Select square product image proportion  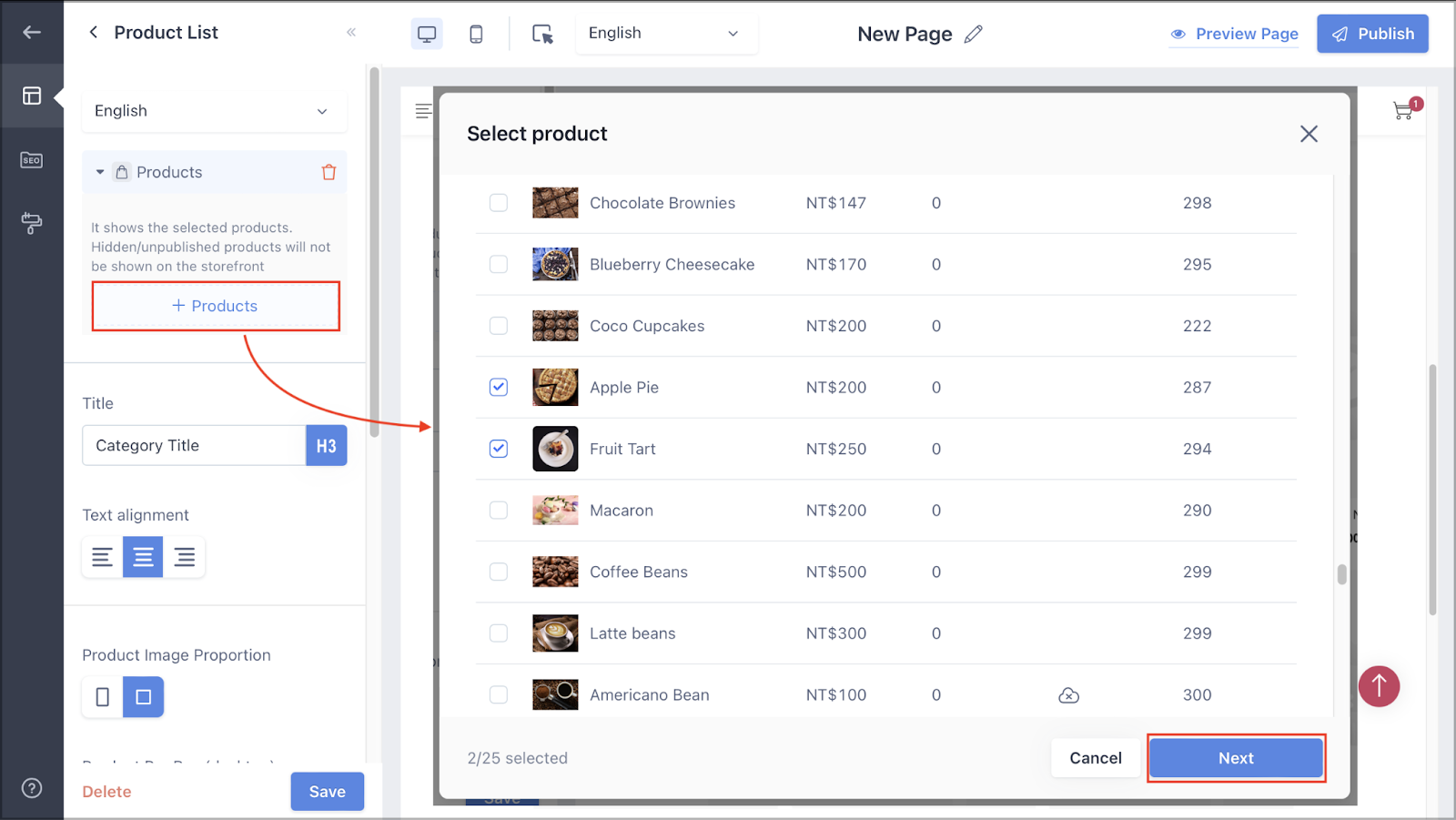click(143, 697)
